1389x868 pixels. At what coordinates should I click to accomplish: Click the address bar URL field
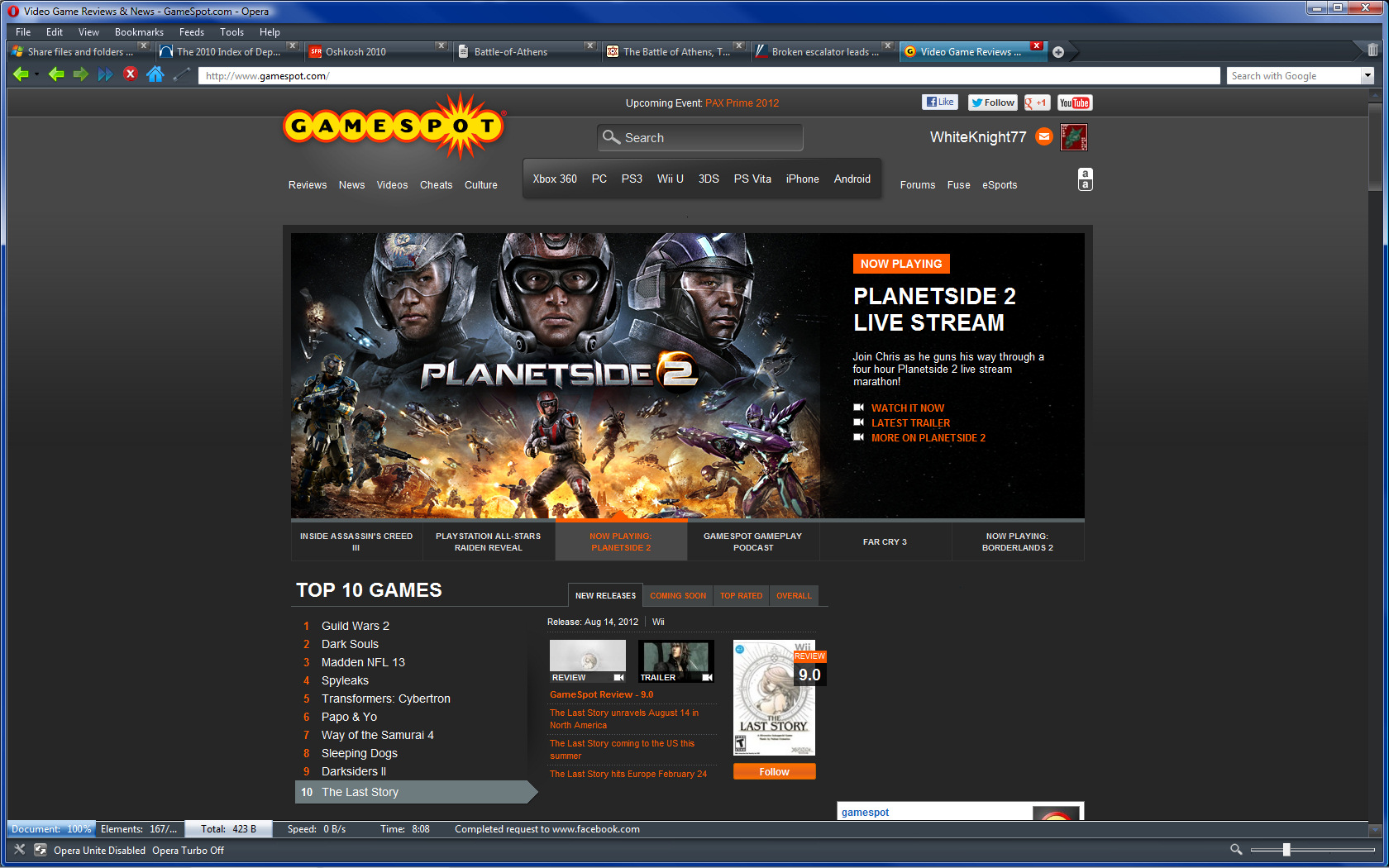click(x=709, y=76)
